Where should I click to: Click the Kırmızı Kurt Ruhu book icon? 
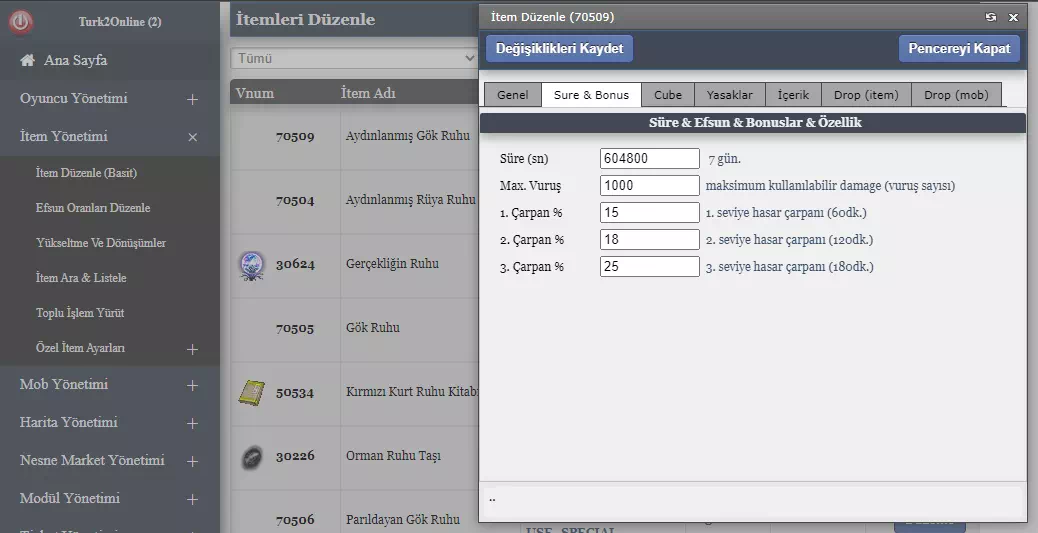pyautogui.click(x=252, y=393)
